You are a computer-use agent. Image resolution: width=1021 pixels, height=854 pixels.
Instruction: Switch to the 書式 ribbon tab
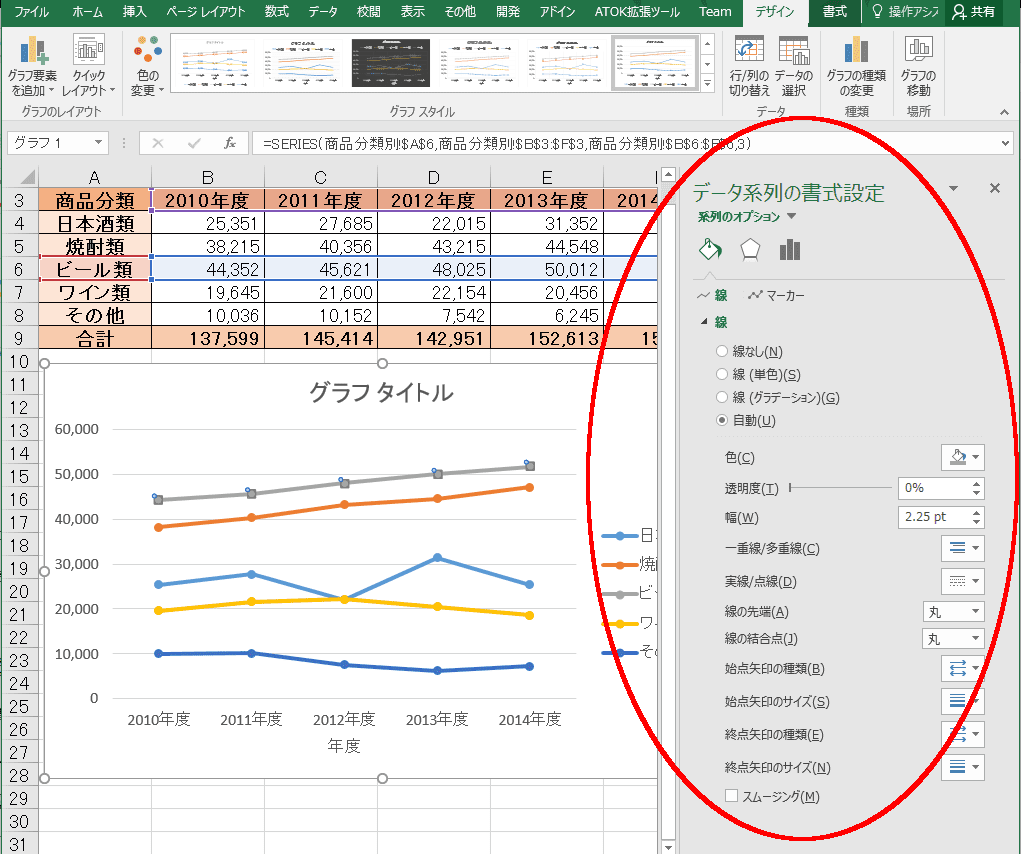834,12
